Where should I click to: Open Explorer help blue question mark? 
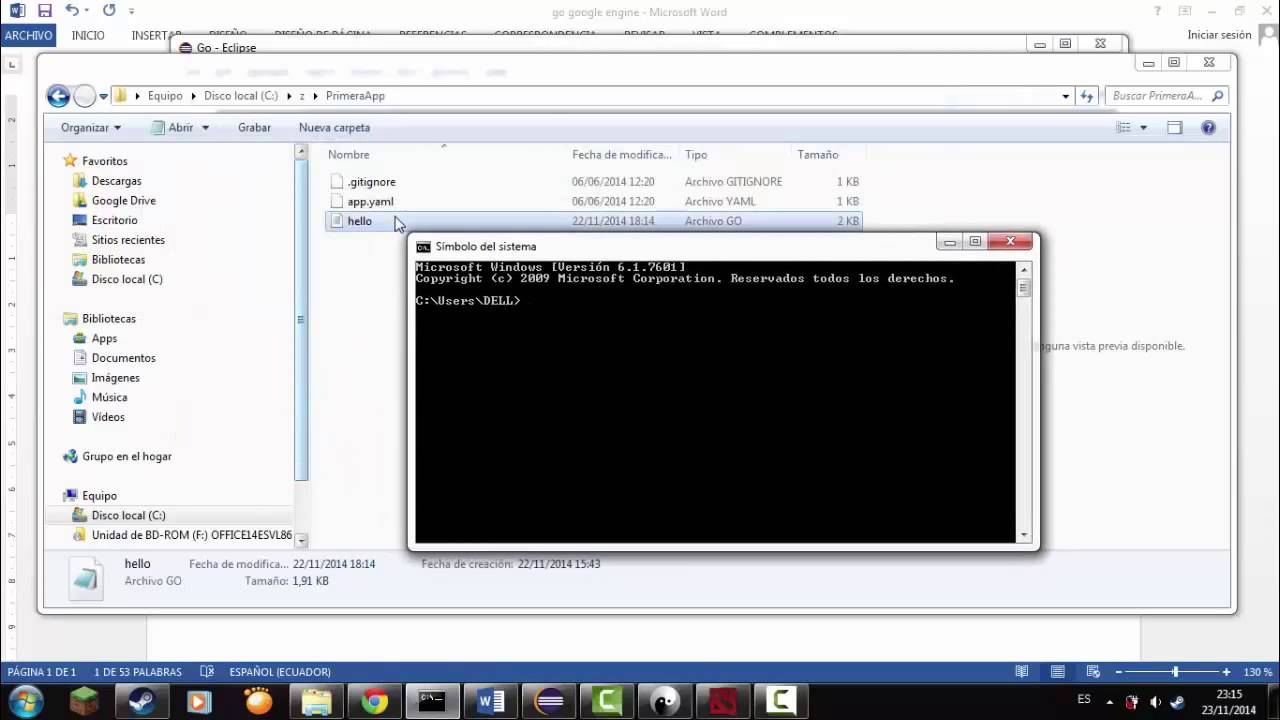pyautogui.click(x=1208, y=128)
